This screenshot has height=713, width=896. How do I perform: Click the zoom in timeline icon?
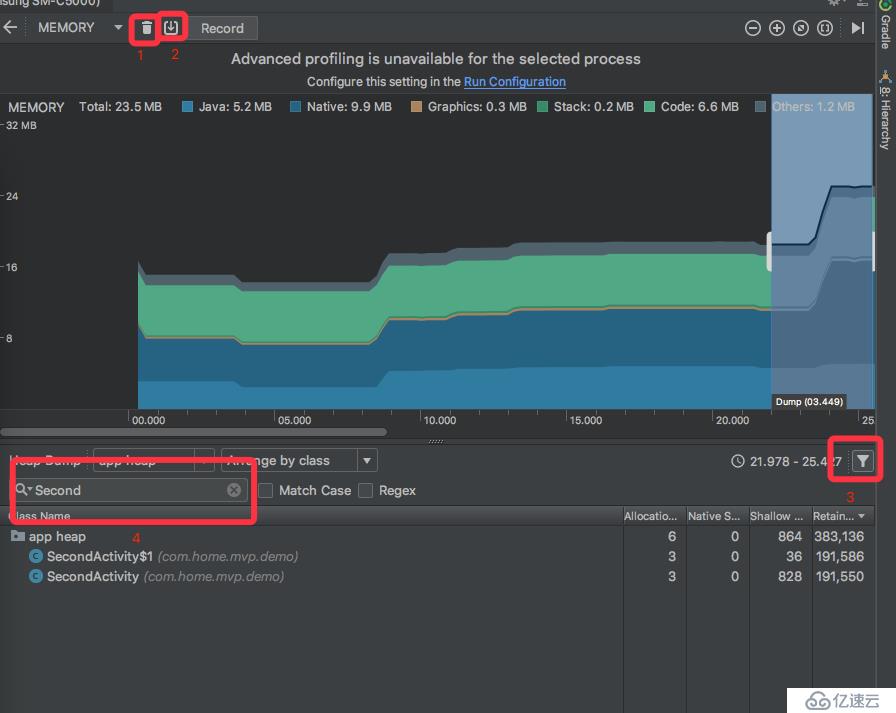pos(777,28)
